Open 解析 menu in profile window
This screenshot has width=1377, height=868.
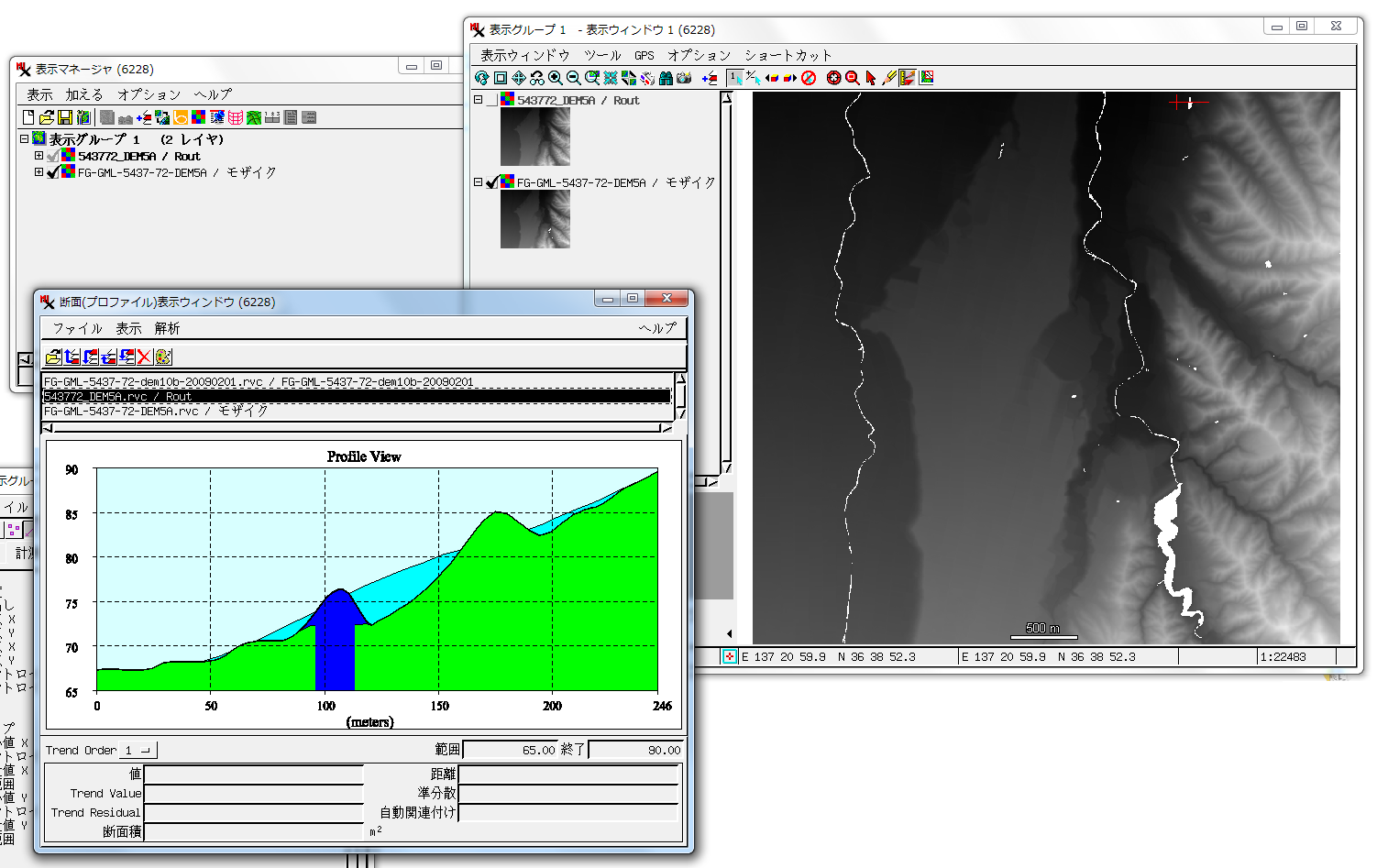167,328
